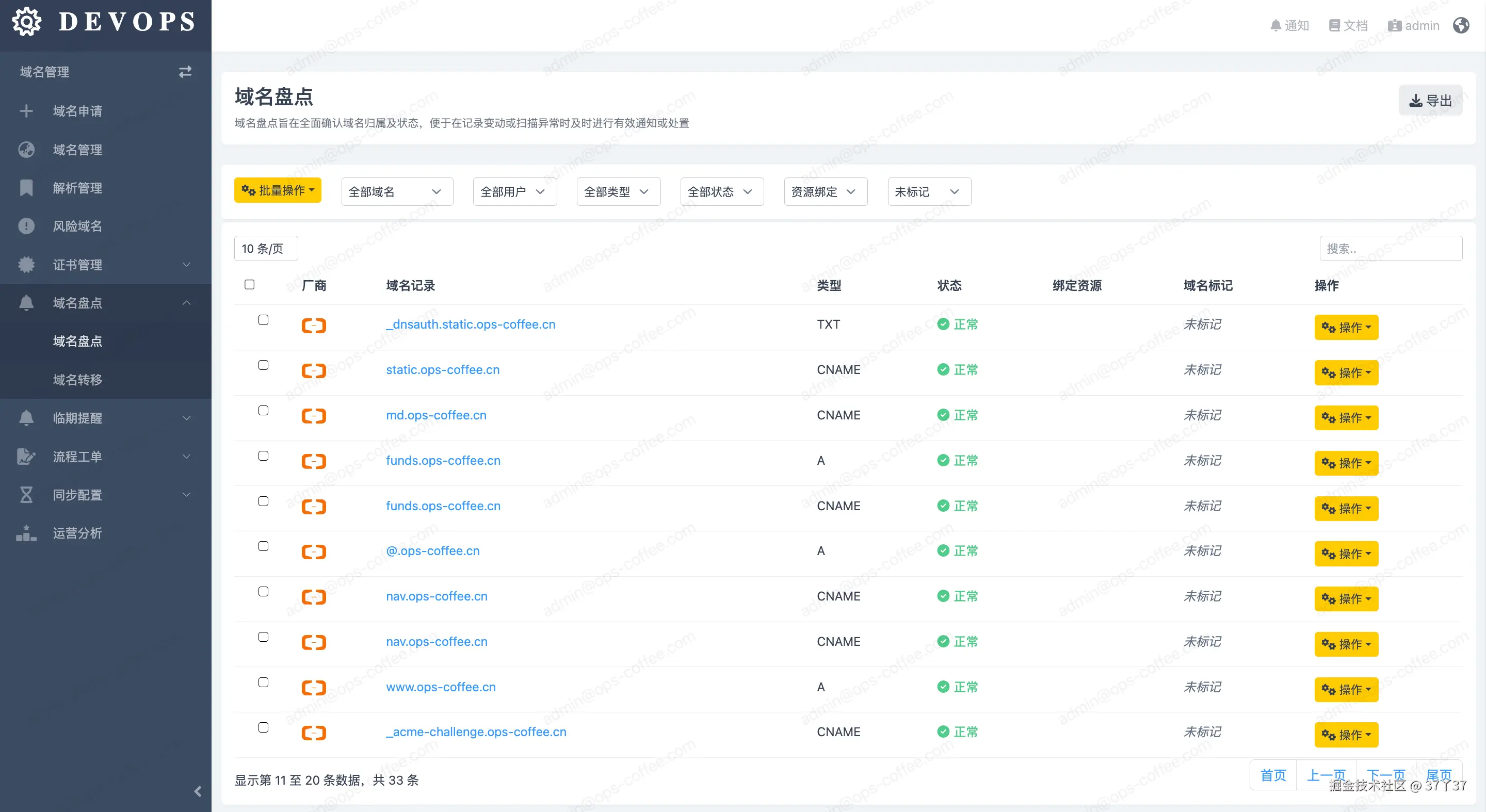The image size is (1486, 812).
Task: Click the bell icon beside the 域名盘点 parent menu
Action: tap(26, 303)
